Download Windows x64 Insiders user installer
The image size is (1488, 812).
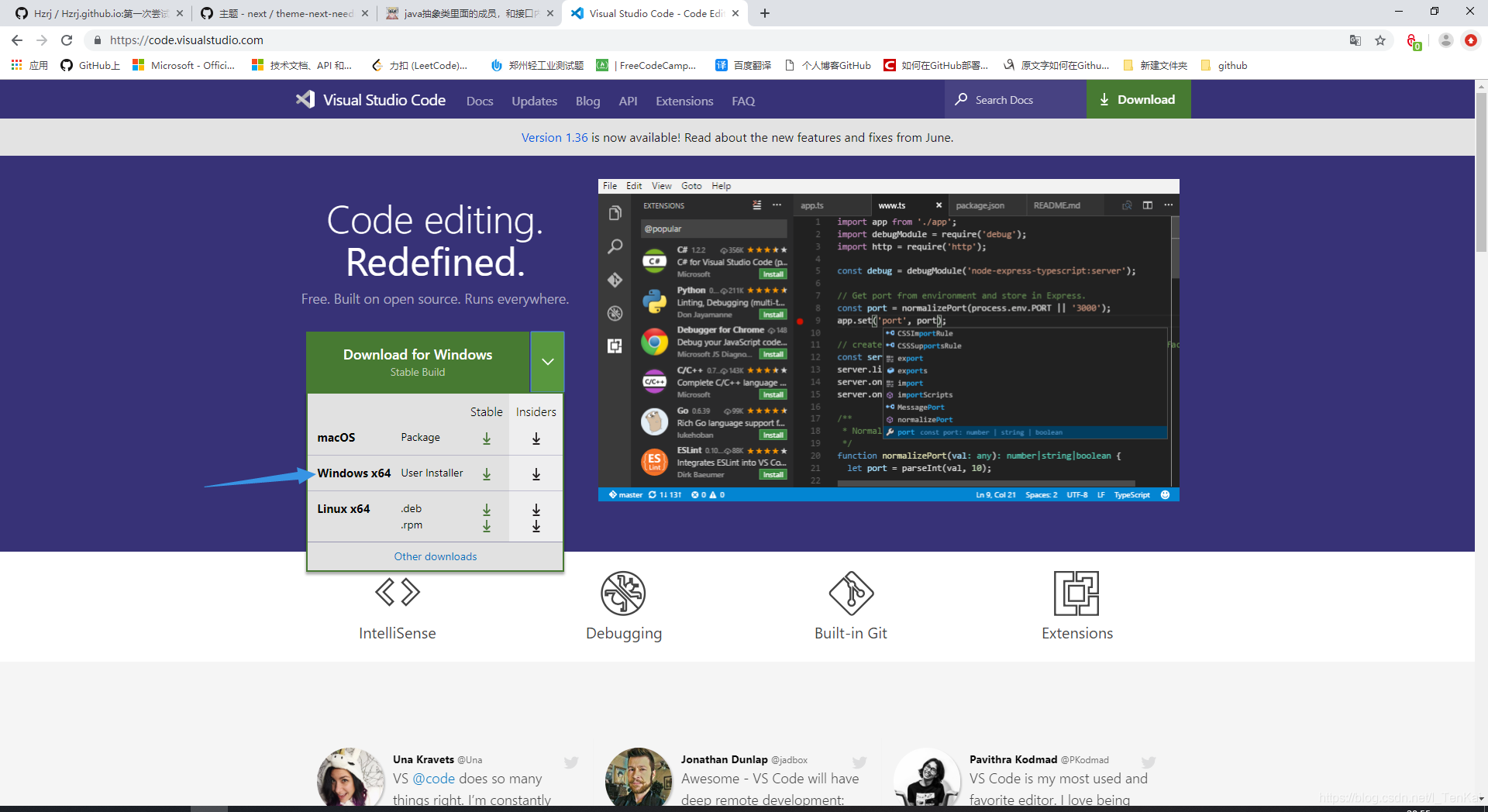[536, 474]
